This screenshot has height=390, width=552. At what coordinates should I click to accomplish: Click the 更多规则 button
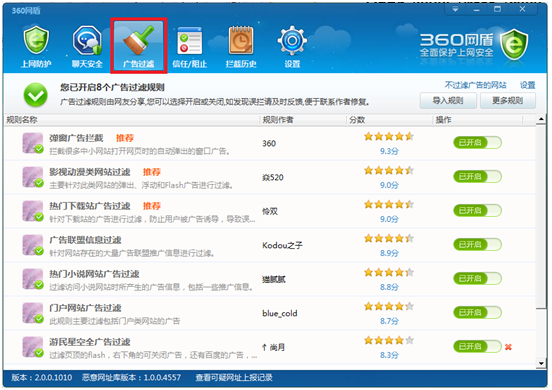(x=508, y=101)
